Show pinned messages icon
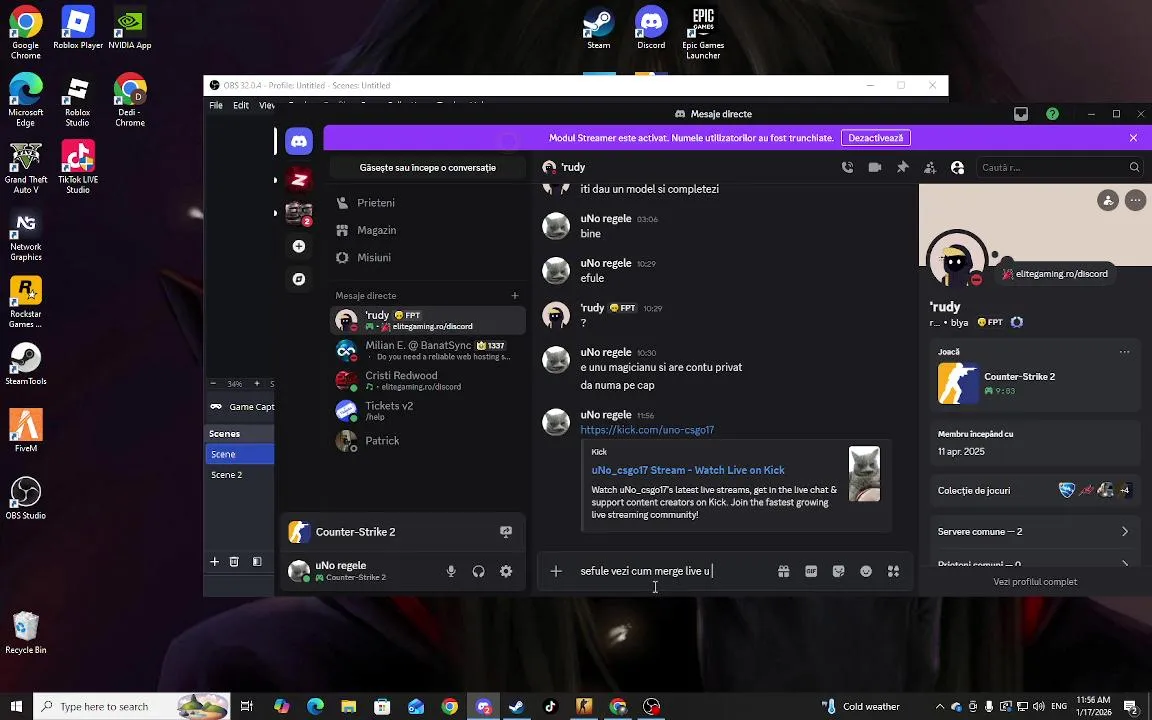This screenshot has width=1152, height=720. point(902,168)
